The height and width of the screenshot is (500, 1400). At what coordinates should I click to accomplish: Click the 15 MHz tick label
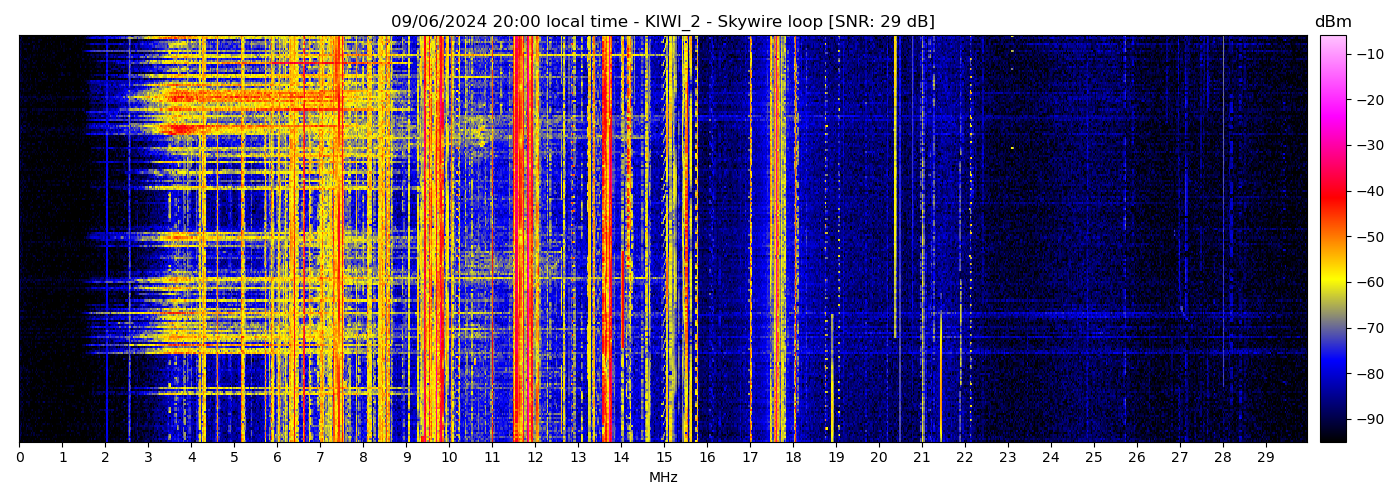tap(664, 458)
